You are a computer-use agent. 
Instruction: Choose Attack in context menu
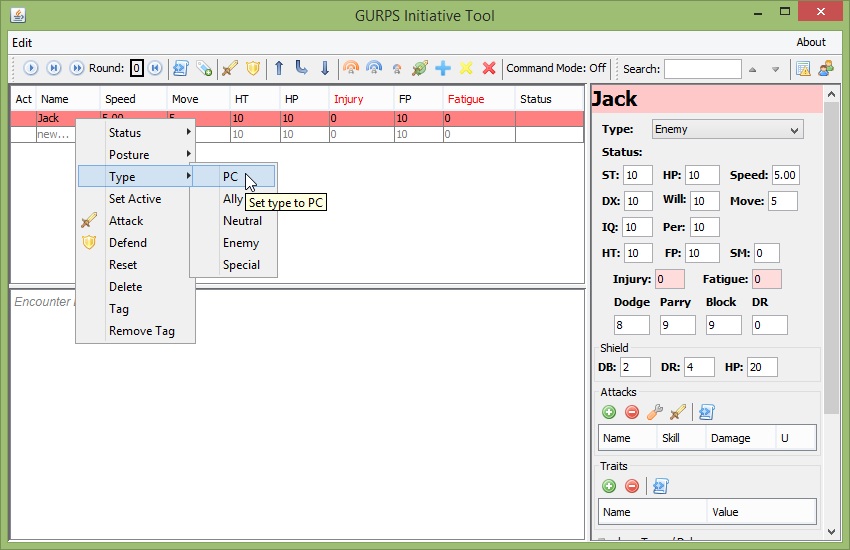tap(136, 221)
